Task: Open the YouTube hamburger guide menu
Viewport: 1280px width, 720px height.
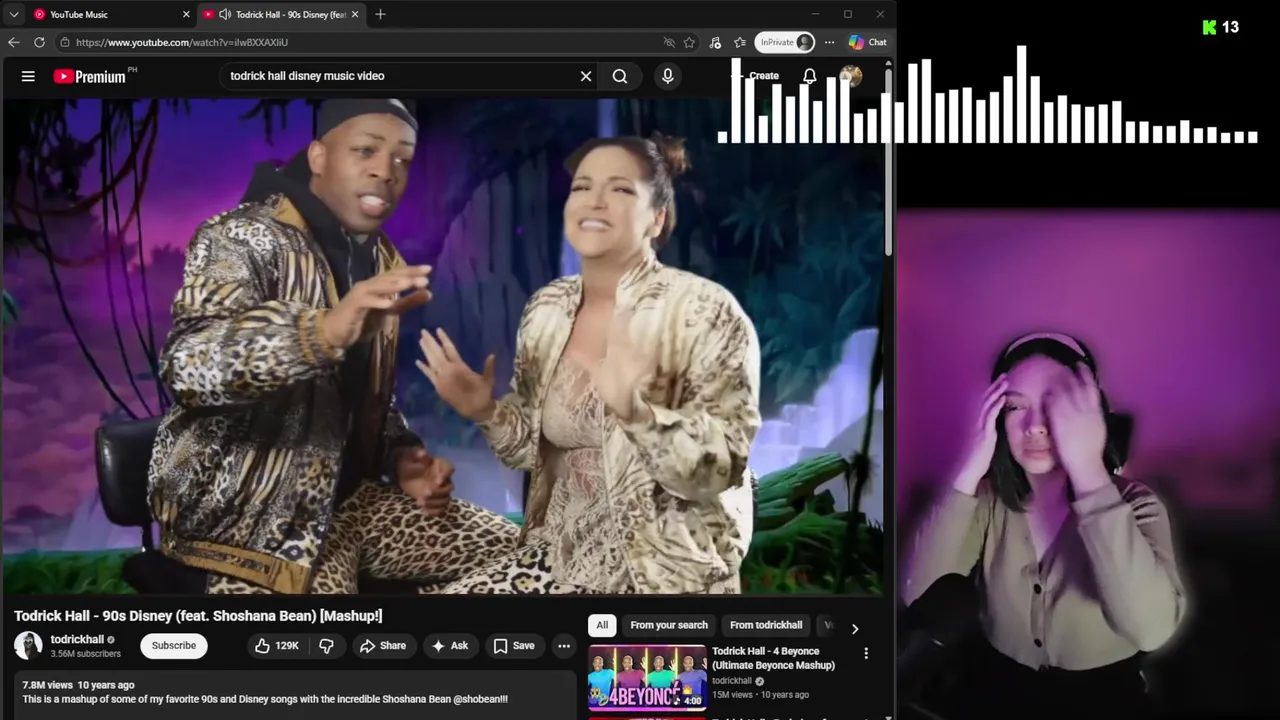Action: (x=28, y=76)
